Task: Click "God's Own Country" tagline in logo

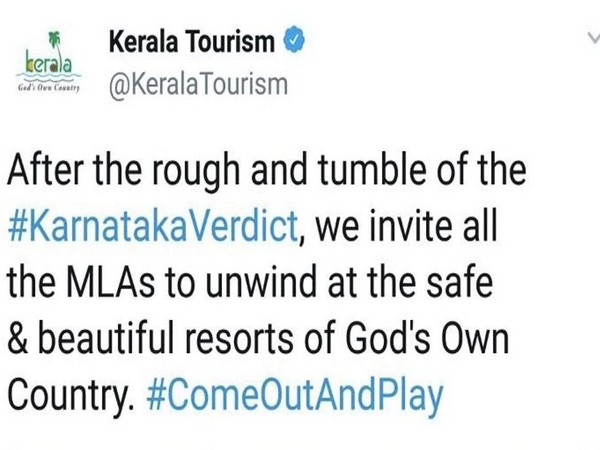Action: pos(49,88)
